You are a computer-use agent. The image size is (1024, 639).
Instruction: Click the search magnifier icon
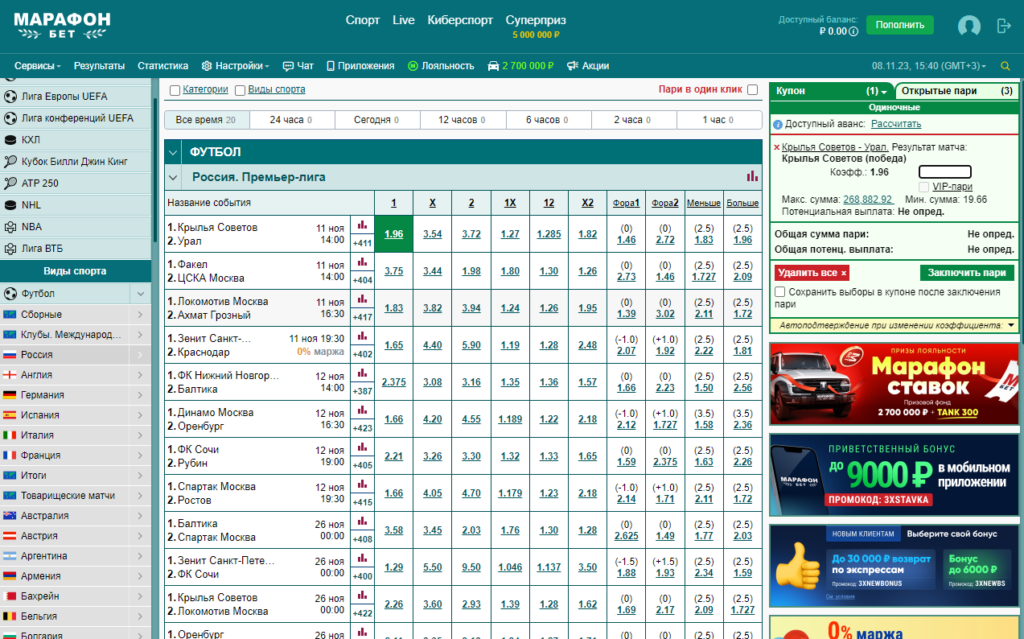(1005, 66)
